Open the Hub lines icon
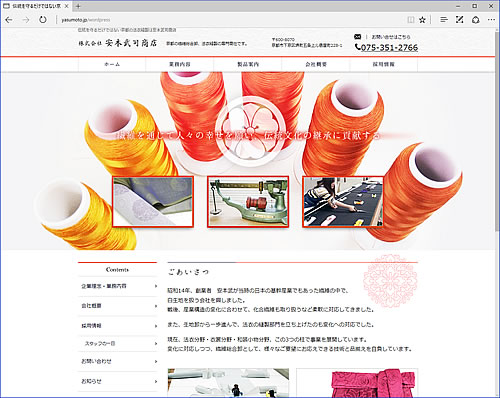The width and height of the screenshot is (500, 398). (444, 20)
